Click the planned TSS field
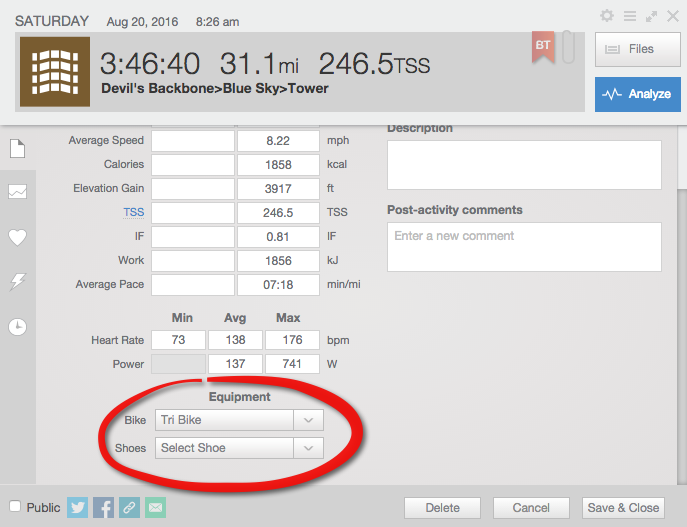 (193, 212)
